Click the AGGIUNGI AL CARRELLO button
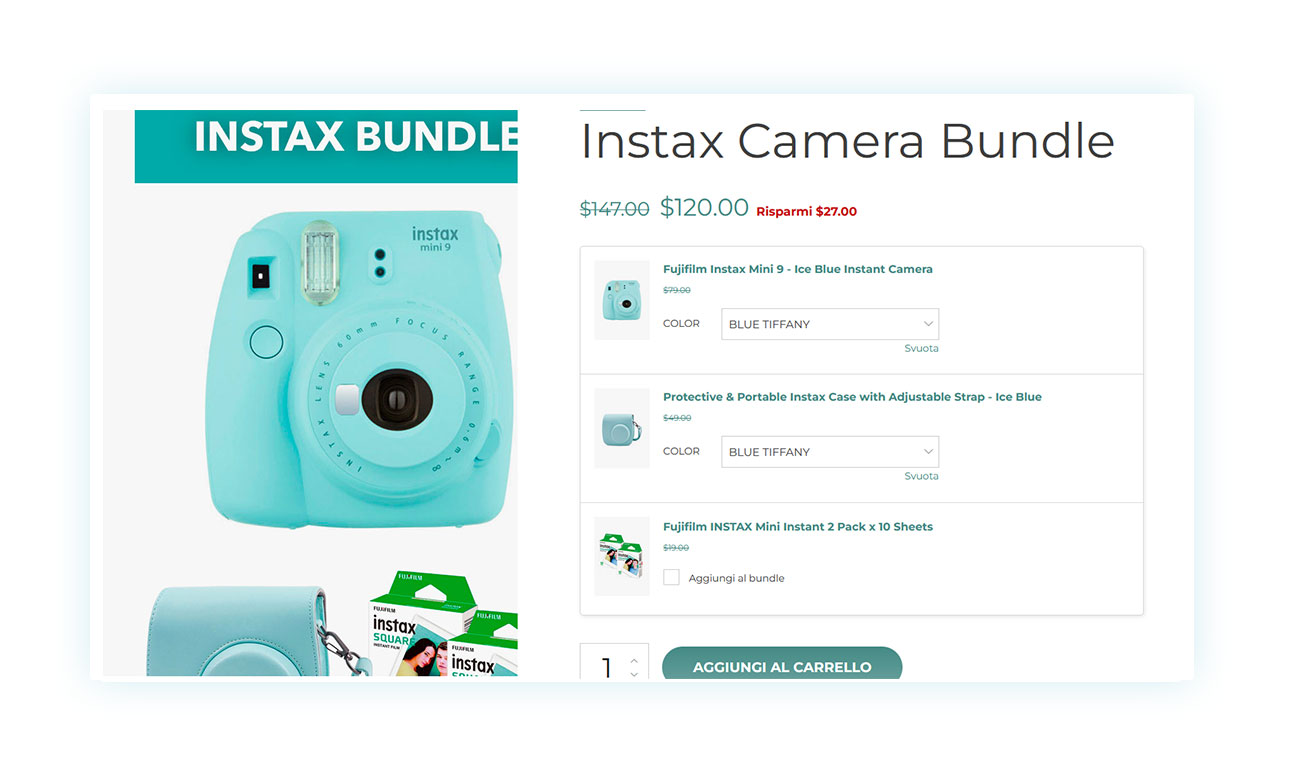The height and width of the screenshot is (776, 1300). click(782, 664)
